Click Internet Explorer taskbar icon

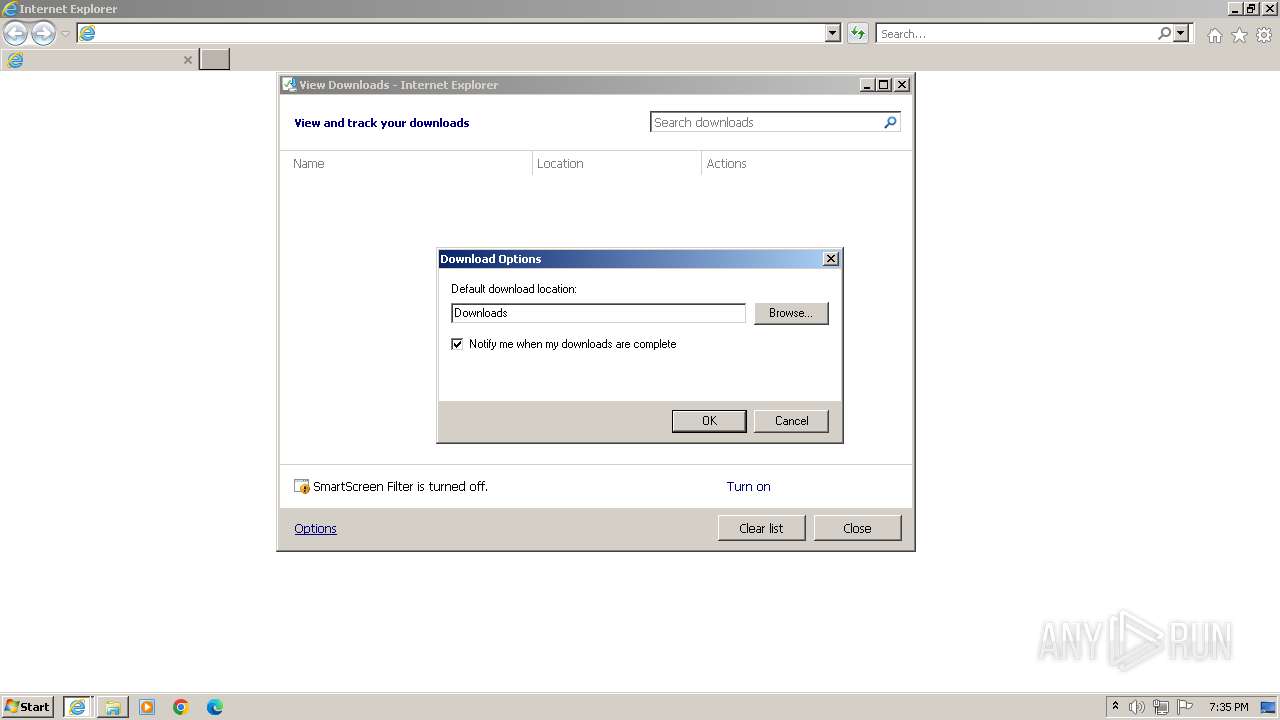[x=77, y=707]
